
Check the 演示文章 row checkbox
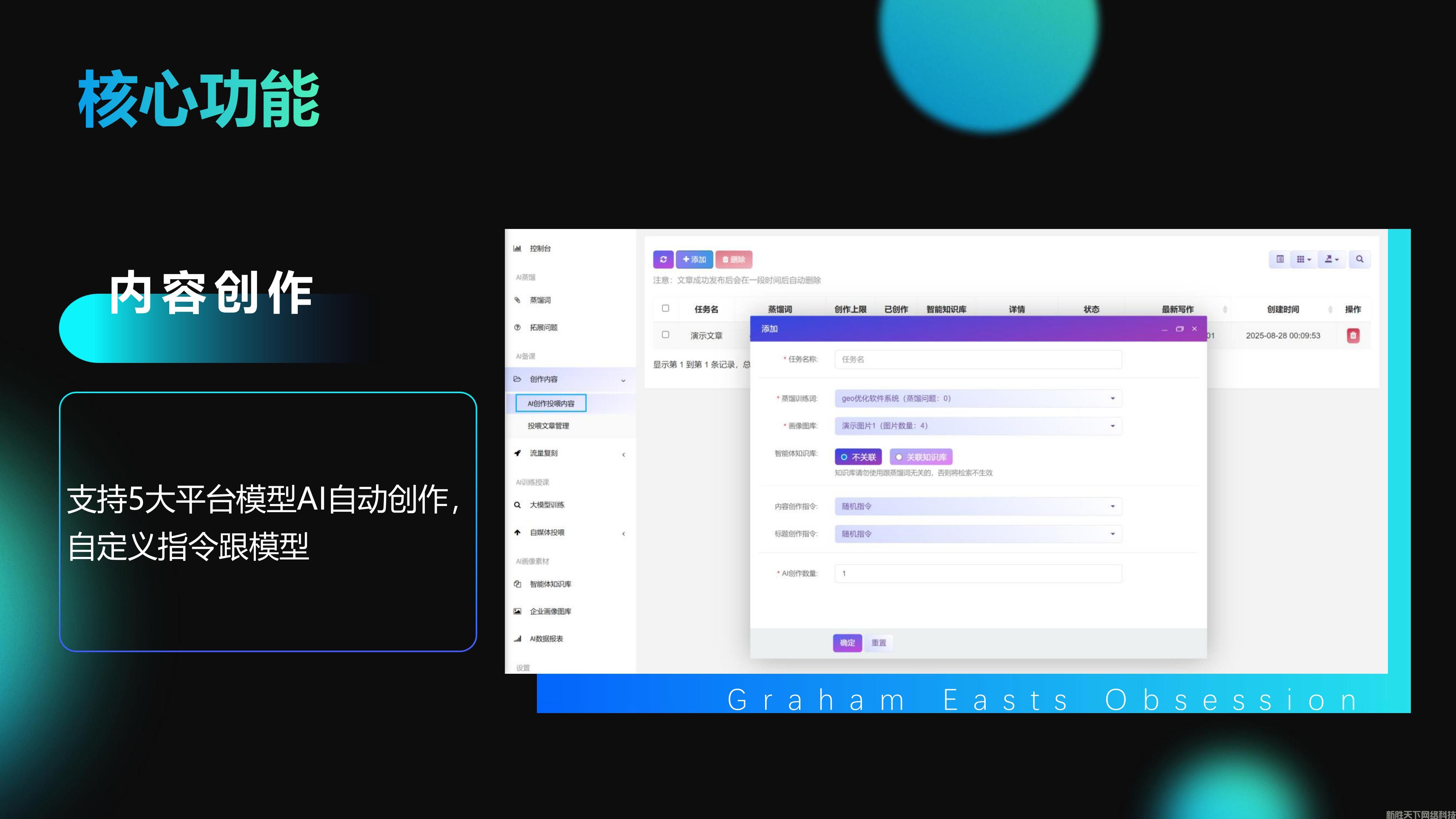[x=665, y=335]
